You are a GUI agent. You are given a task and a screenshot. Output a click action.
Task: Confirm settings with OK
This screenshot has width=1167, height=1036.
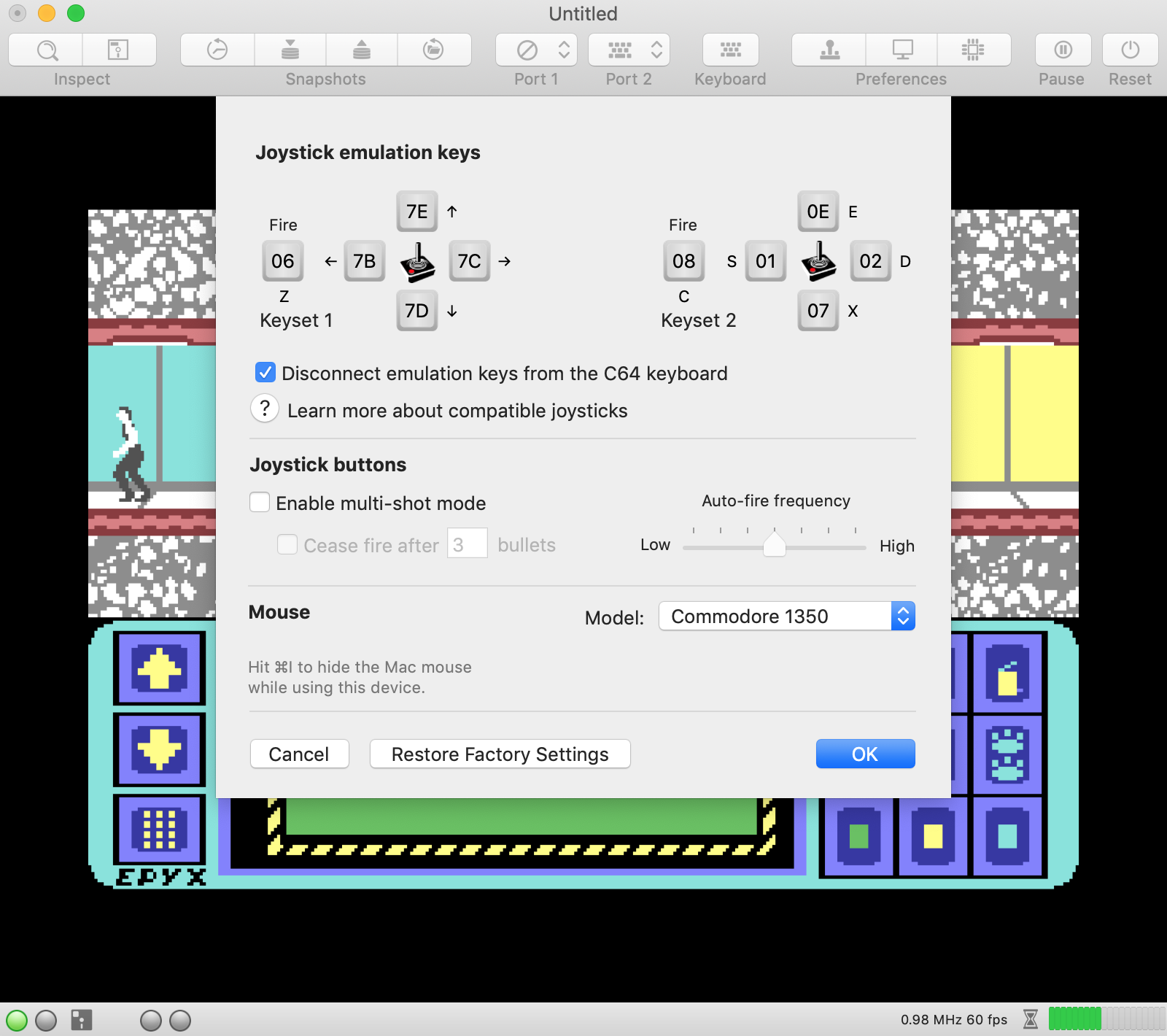(x=865, y=754)
